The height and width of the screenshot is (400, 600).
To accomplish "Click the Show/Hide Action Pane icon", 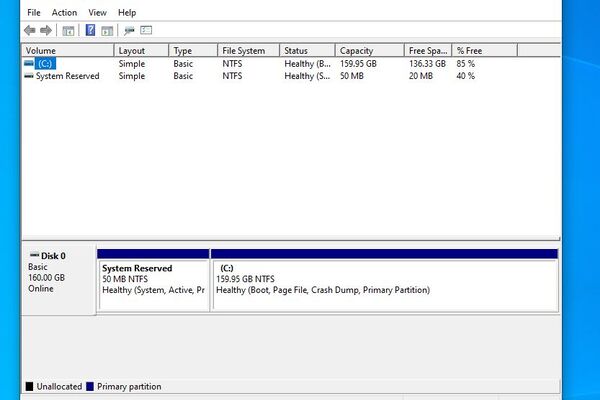I will (106, 30).
